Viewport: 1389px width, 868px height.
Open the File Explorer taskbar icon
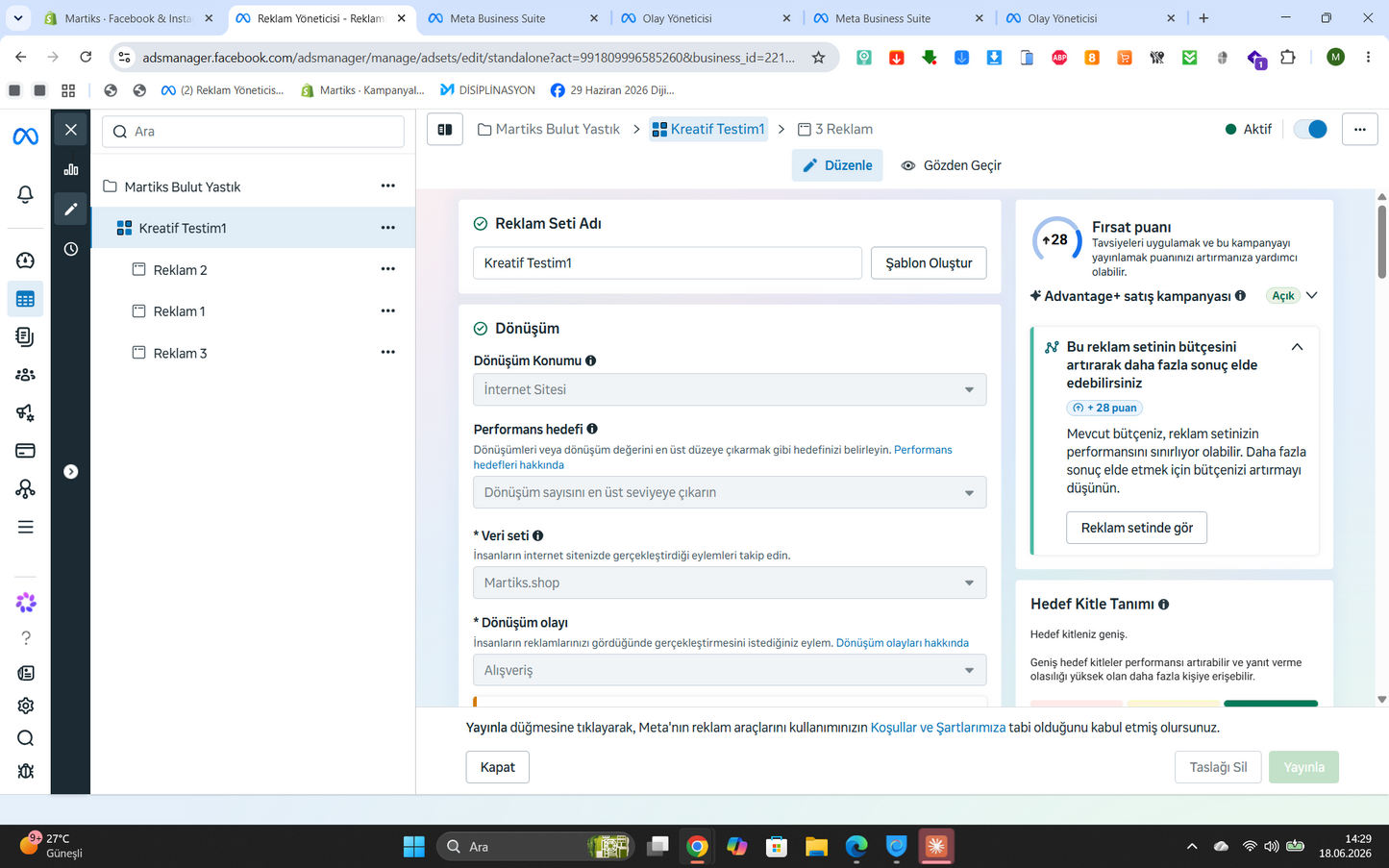tap(816, 847)
